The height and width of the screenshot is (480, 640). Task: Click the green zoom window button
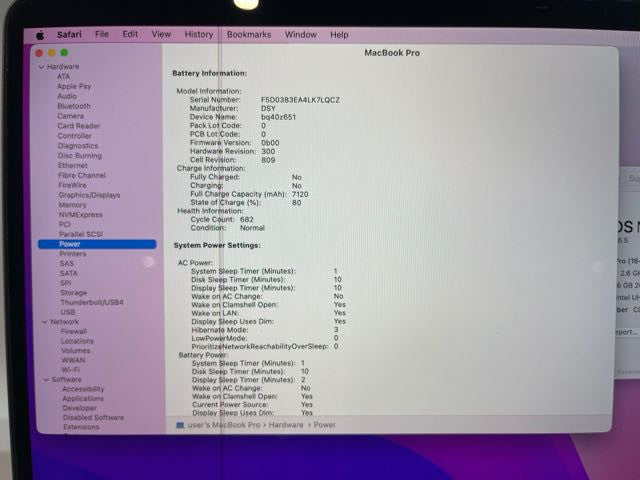64,53
